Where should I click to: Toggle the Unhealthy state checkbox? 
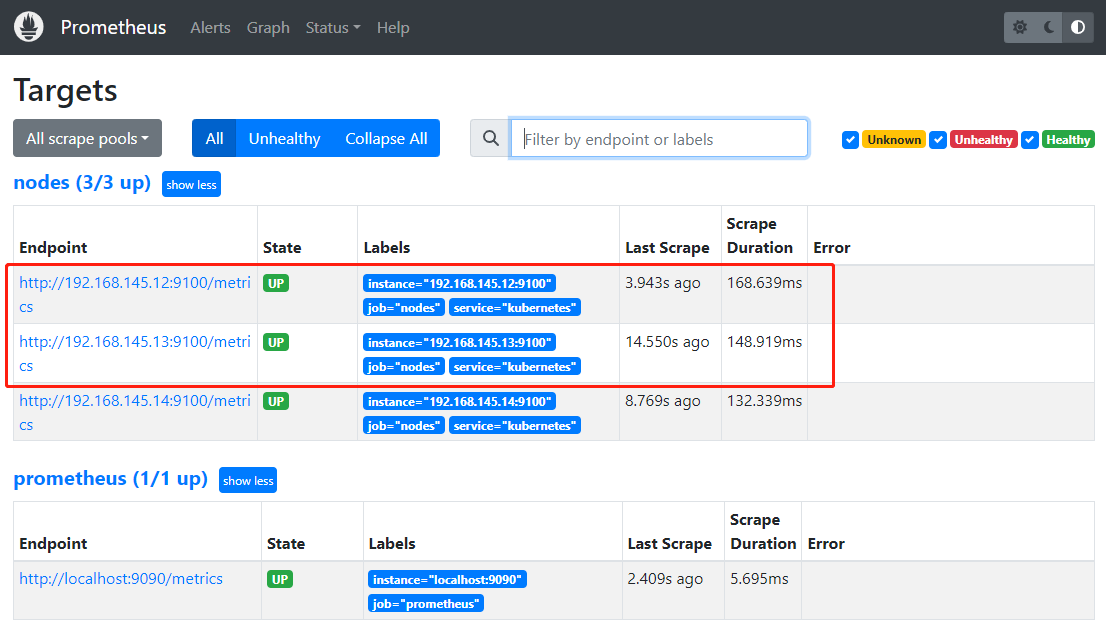pyautogui.click(x=937, y=140)
